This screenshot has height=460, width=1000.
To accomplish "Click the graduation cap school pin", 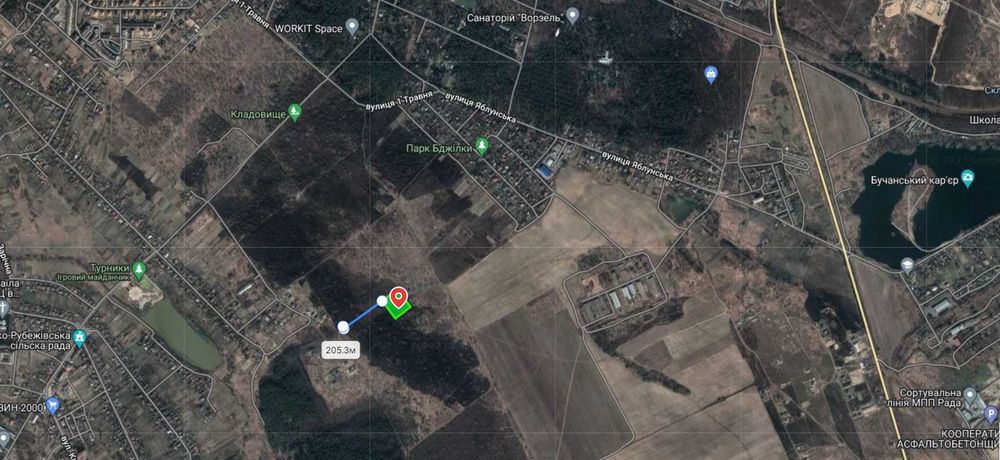I will [x=908, y=265].
